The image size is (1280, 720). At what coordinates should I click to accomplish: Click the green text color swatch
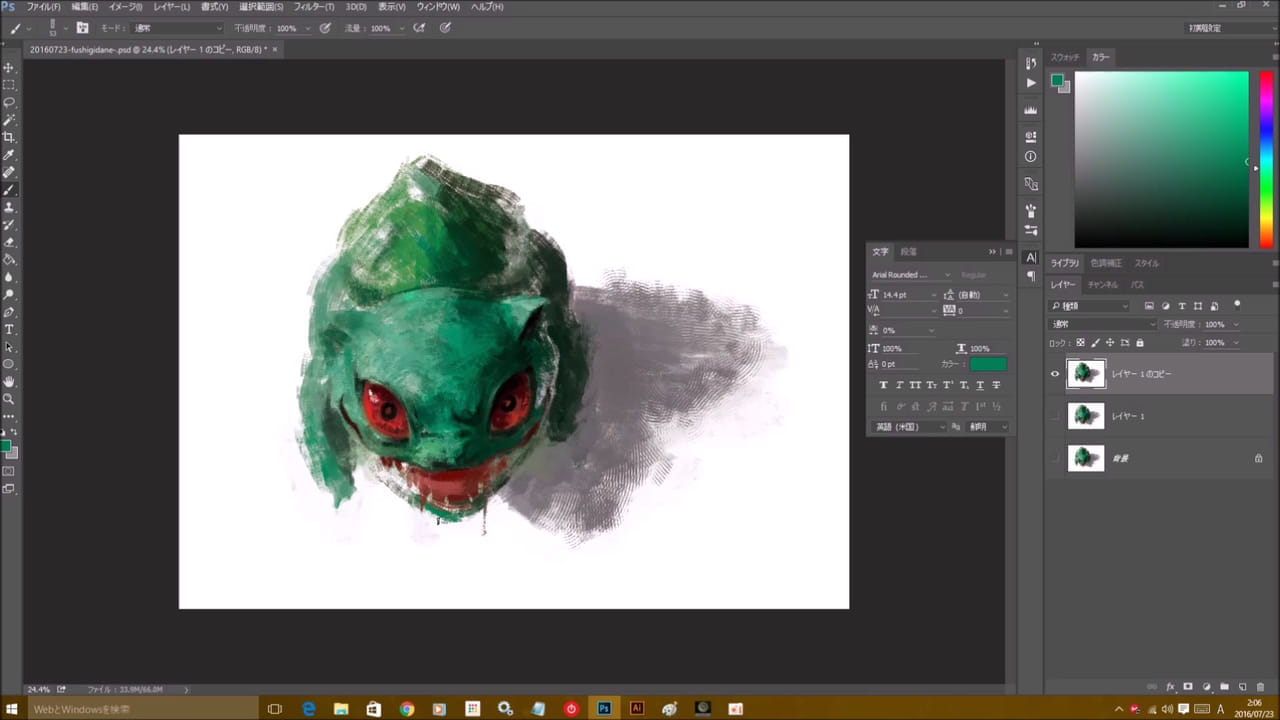[x=988, y=364]
